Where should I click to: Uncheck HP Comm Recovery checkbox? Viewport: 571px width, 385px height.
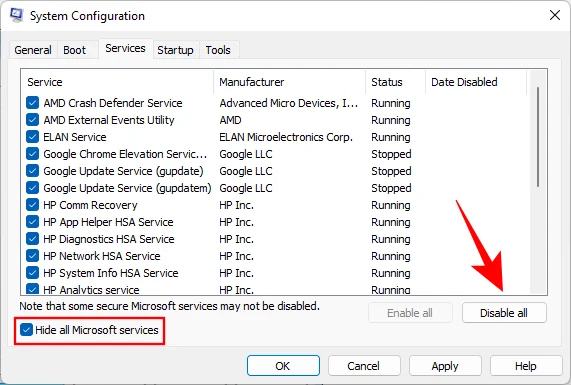[x=32, y=205]
